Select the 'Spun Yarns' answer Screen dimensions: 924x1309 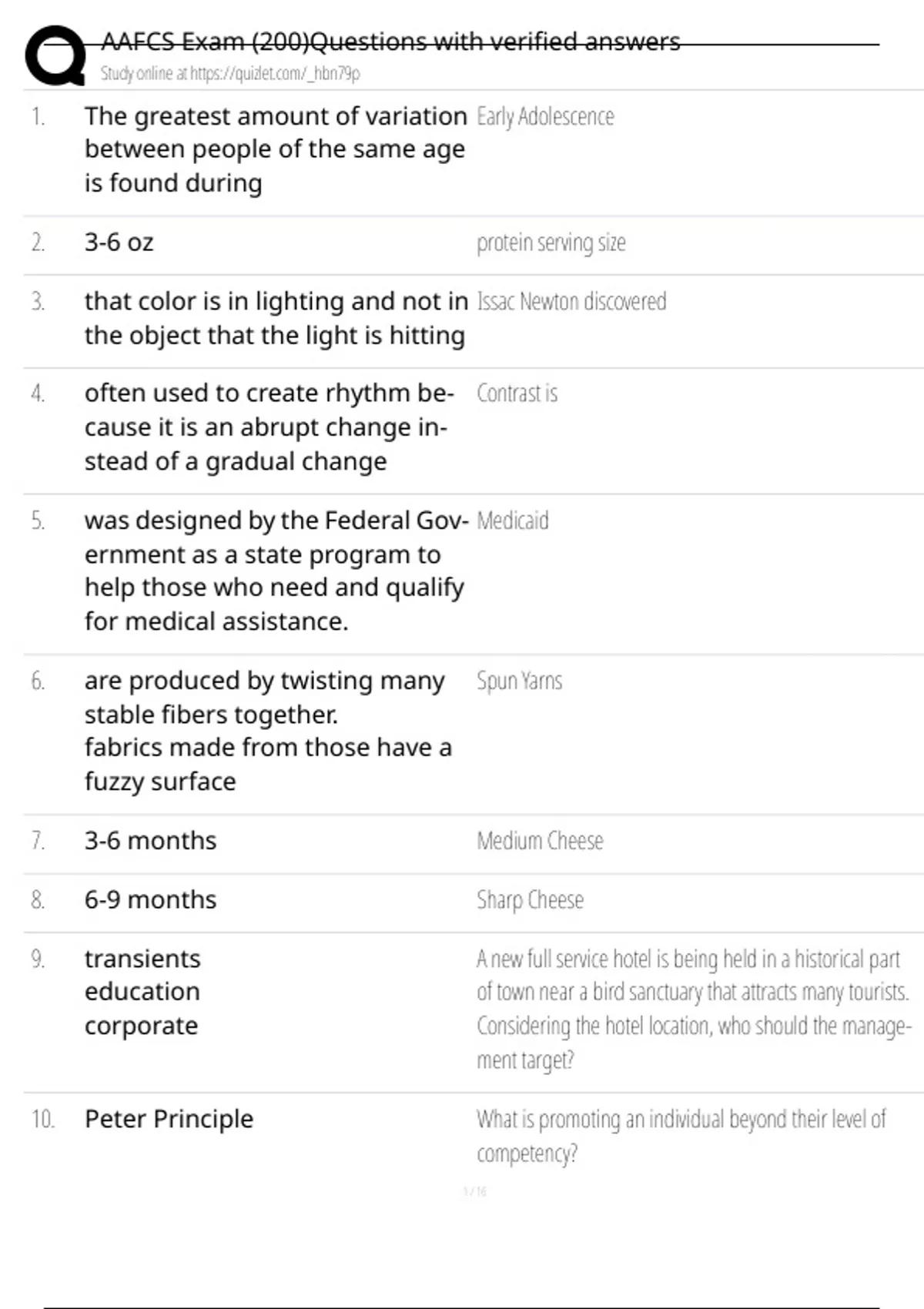(x=519, y=681)
